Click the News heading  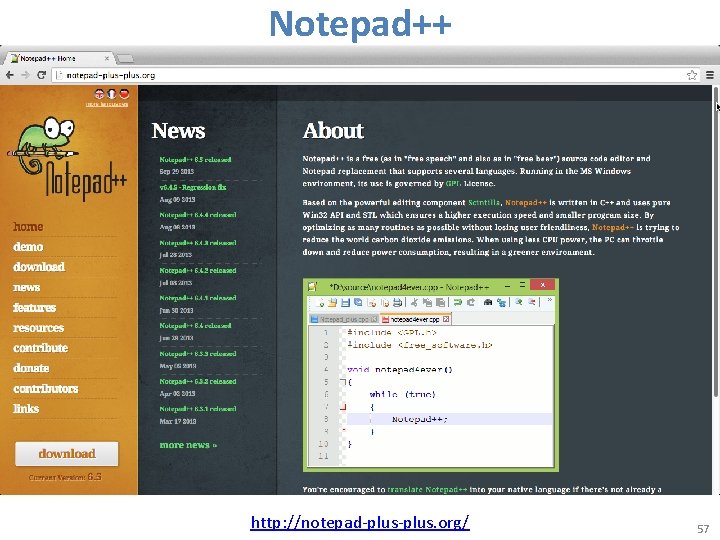pyautogui.click(x=179, y=131)
